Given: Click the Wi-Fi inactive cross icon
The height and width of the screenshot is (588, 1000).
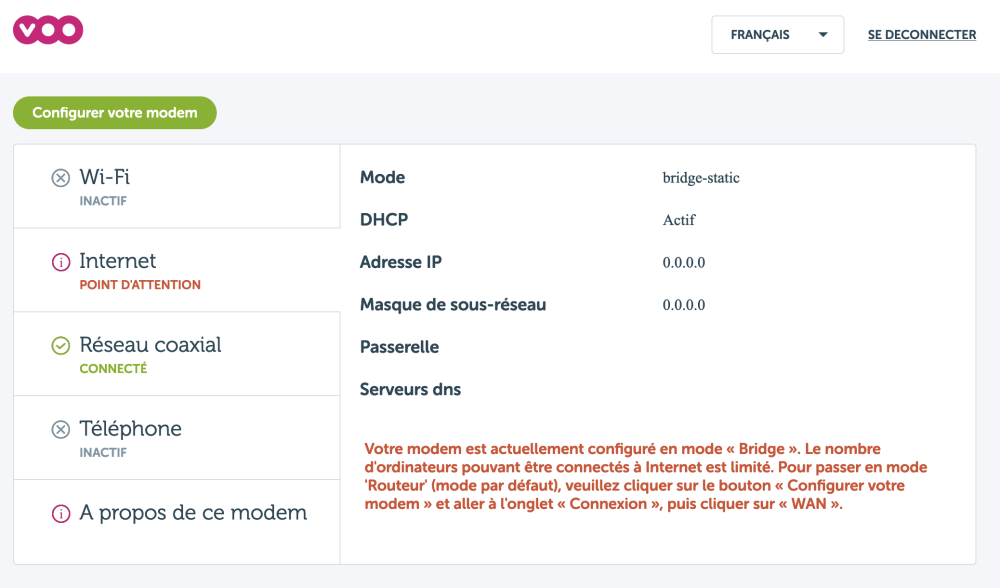Looking at the screenshot, I should coord(61,178).
